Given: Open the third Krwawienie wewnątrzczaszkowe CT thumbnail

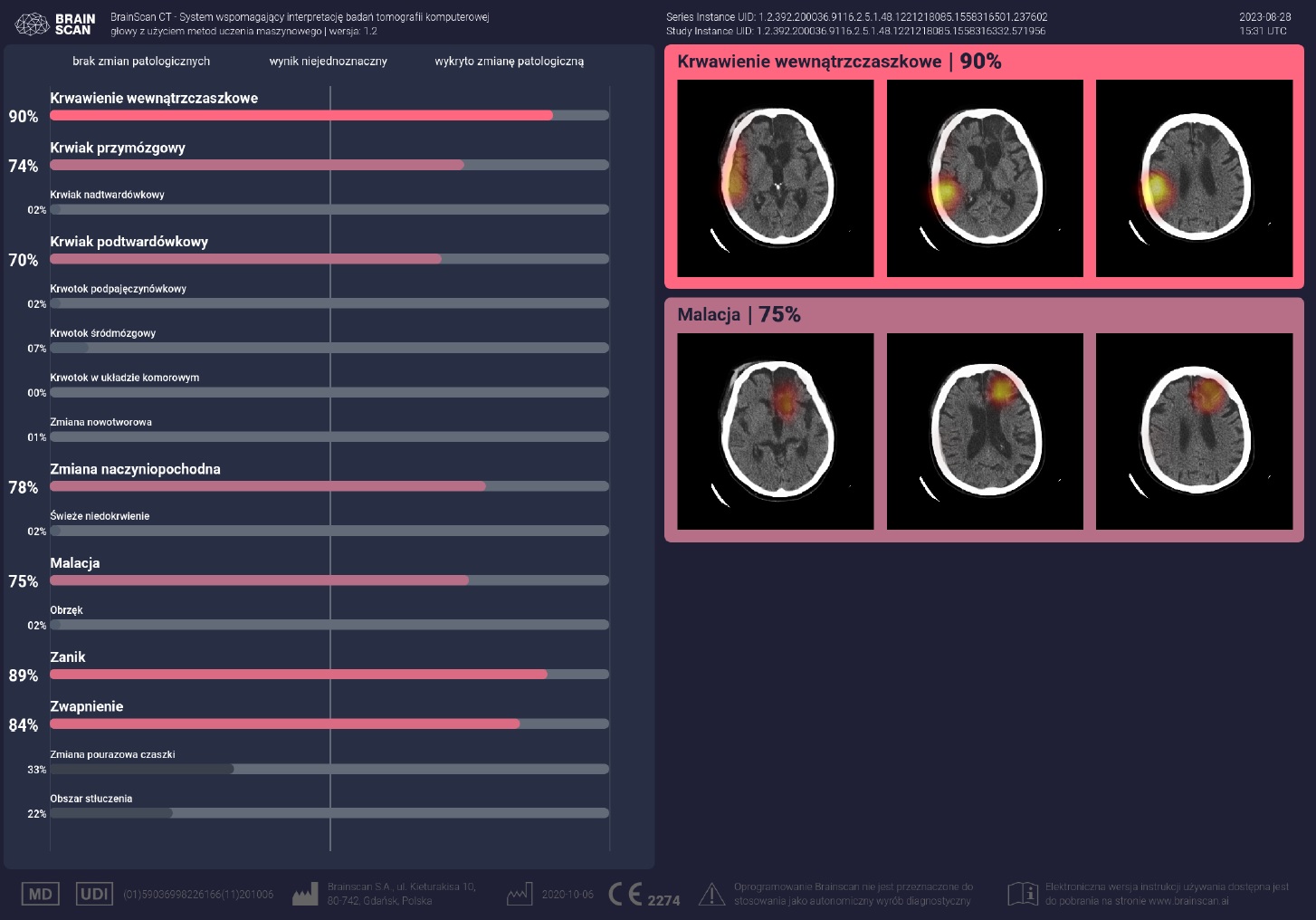Looking at the screenshot, I should [1194, 178].
